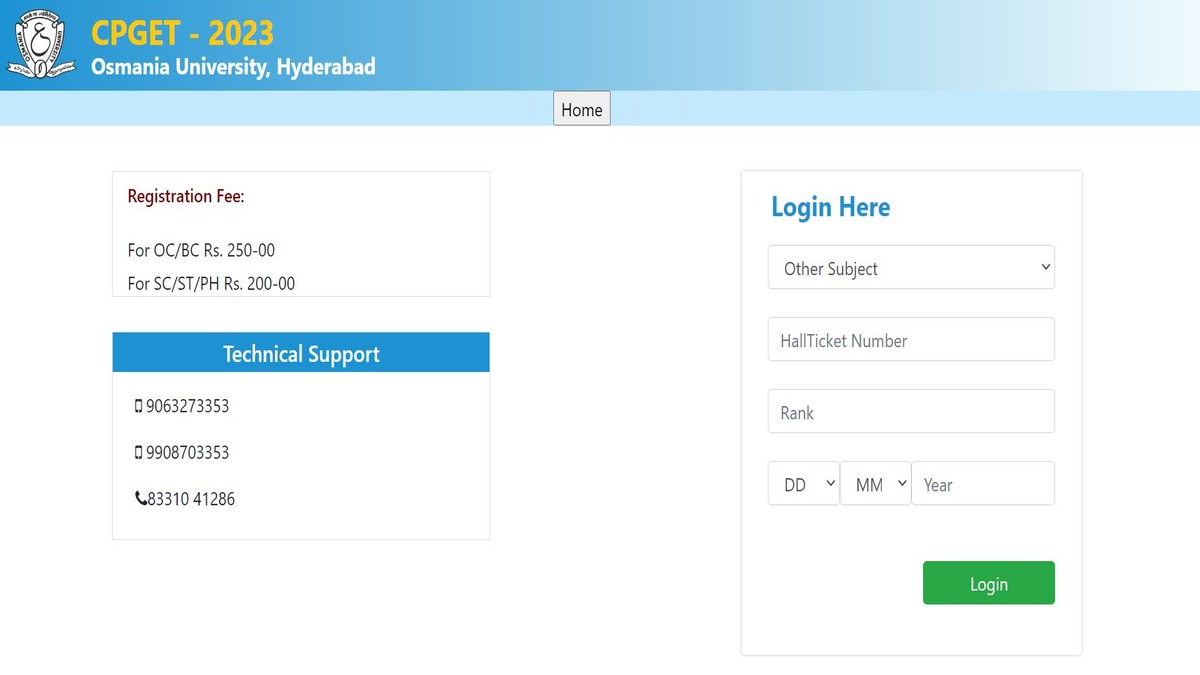The height and width of the screenshot is (675, 1200).
Task: Select phone number 9063273353
Action: [x=188, y=407]
